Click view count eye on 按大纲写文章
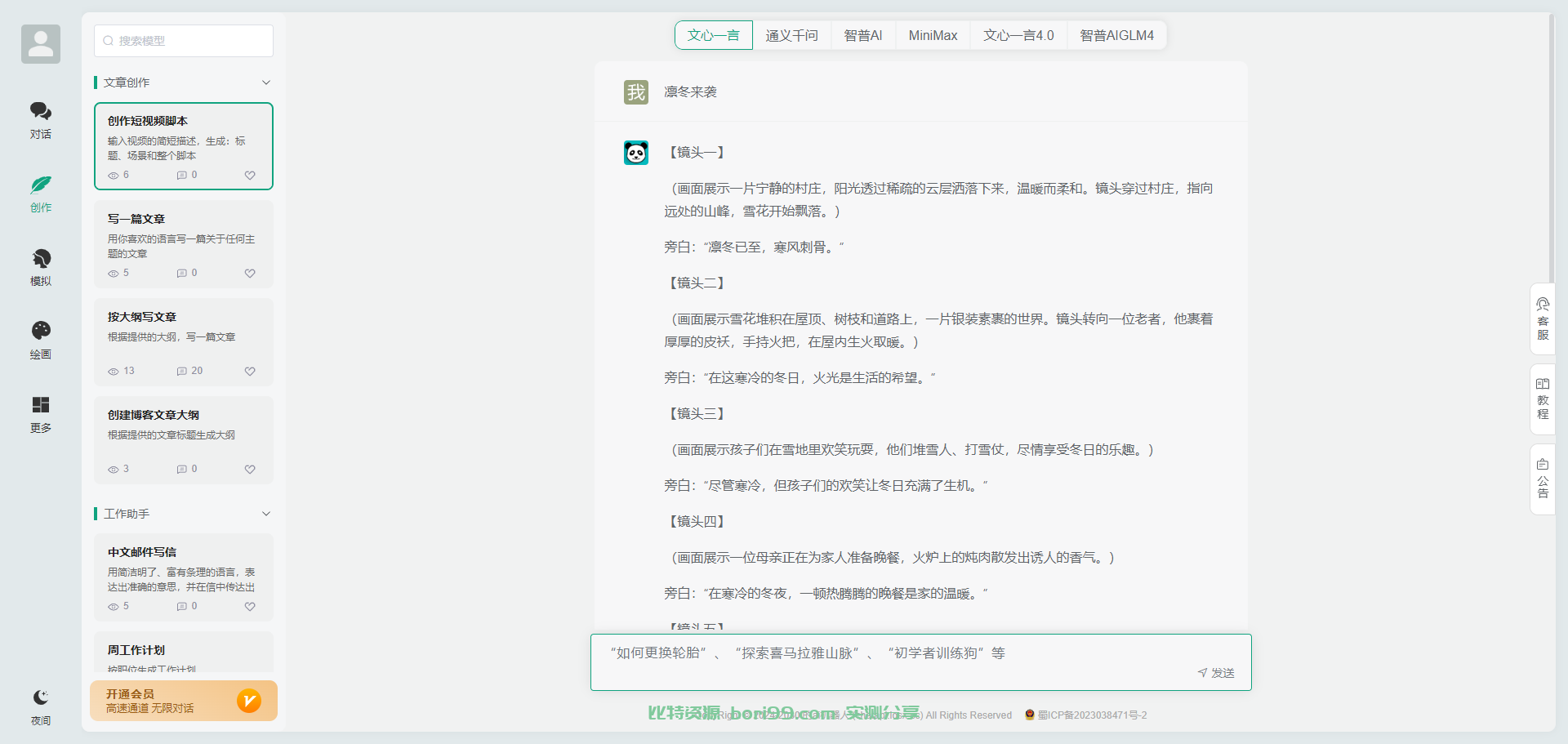This screenshot has width=1568, height=744. 114,372
